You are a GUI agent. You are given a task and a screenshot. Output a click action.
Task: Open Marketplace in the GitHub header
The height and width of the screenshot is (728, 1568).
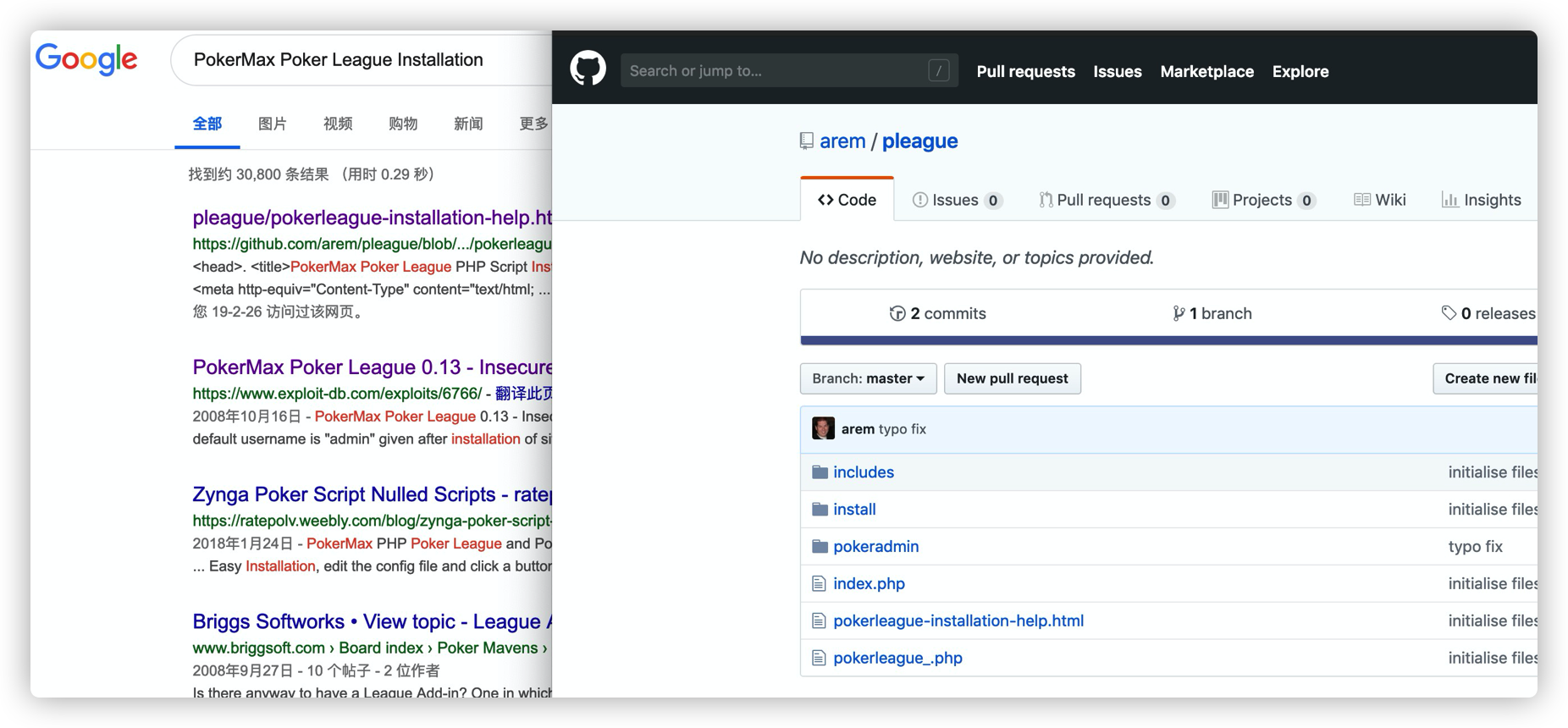coord(1206,71)
